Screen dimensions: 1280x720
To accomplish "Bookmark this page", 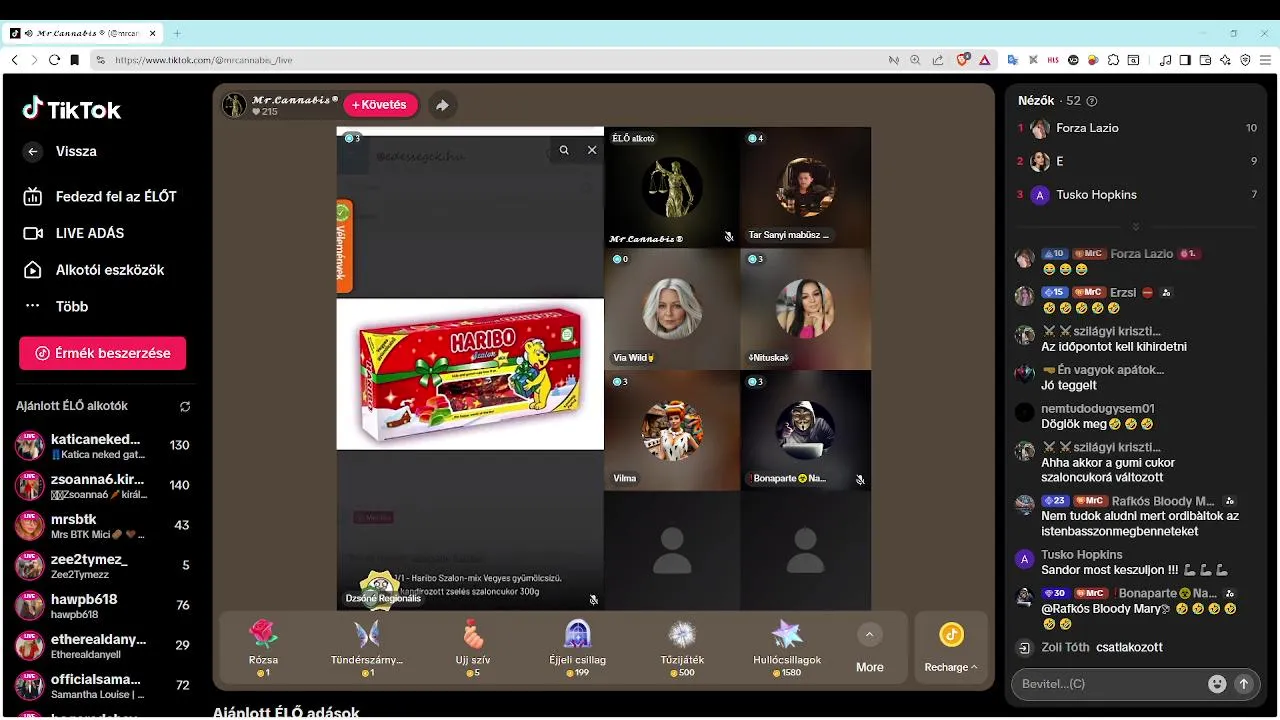I will [74, 60].
